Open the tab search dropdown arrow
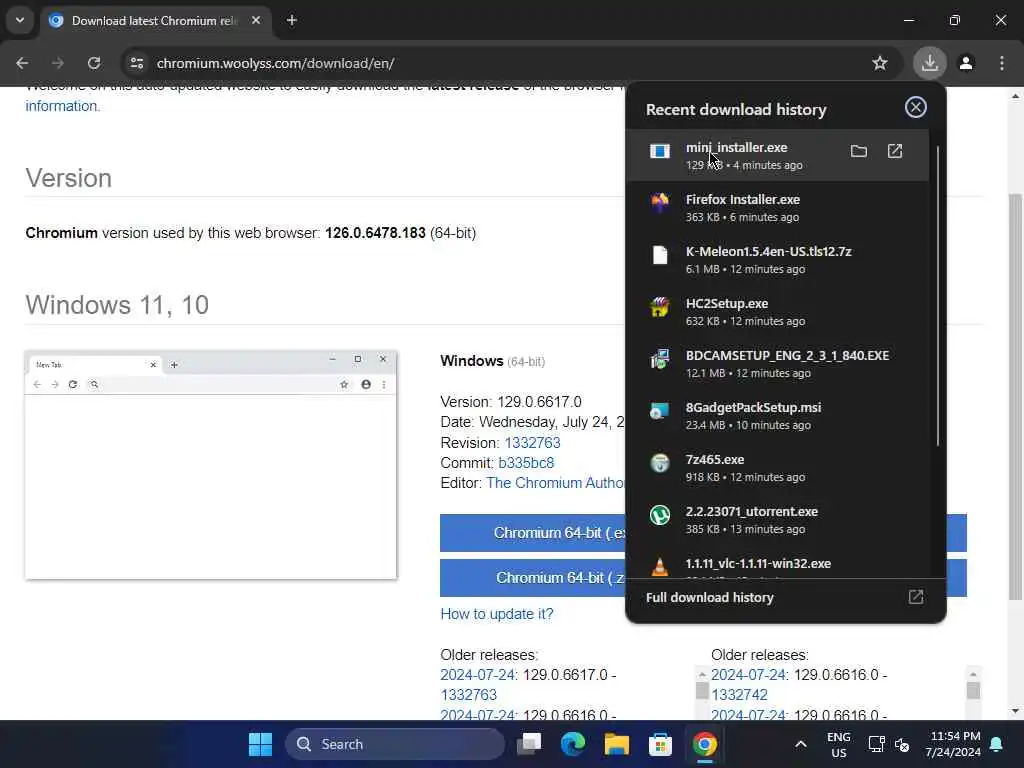The height and width of the screenshot is (768, 1024). 20,20
